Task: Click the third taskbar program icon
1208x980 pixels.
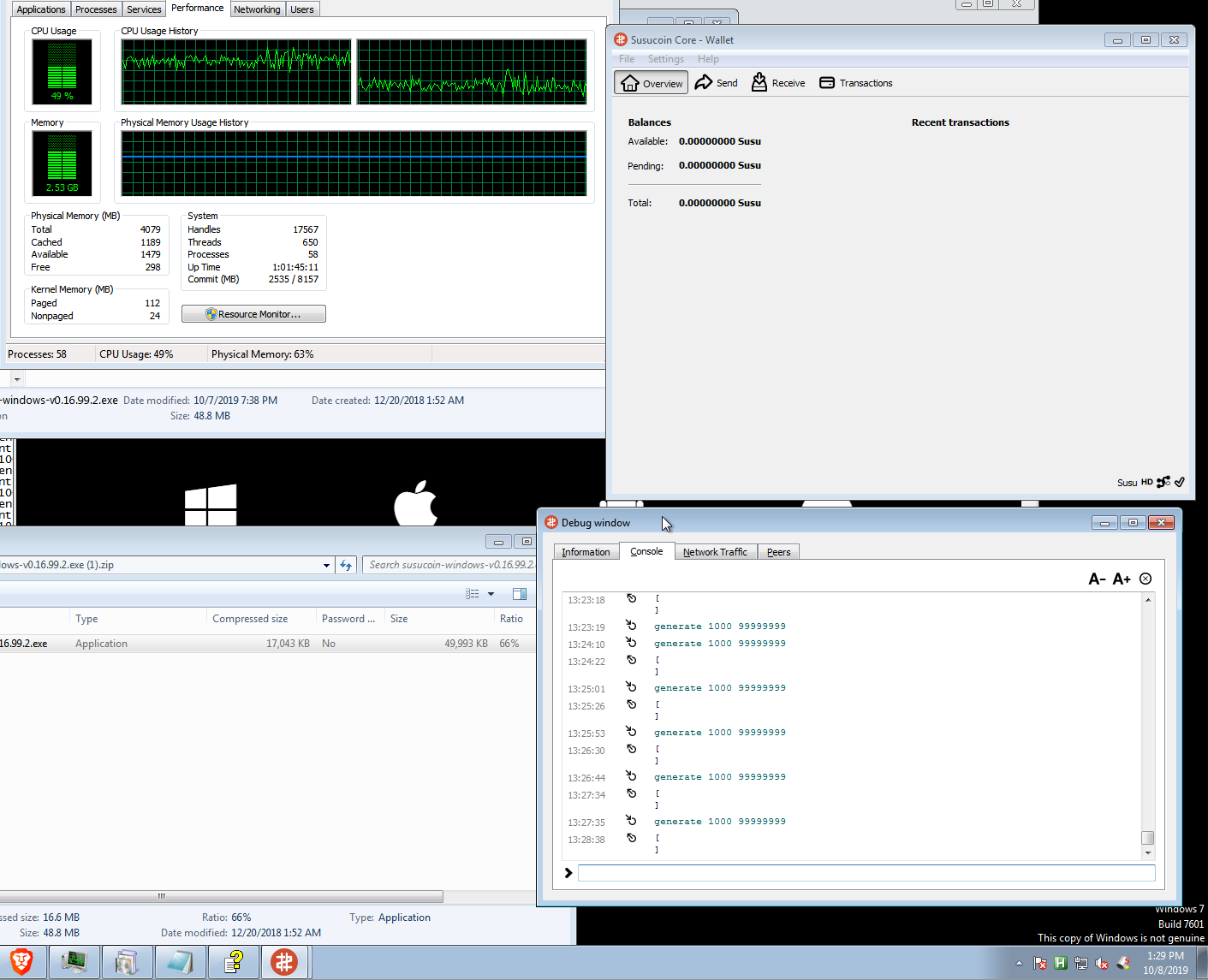Action: pos(127,962)
